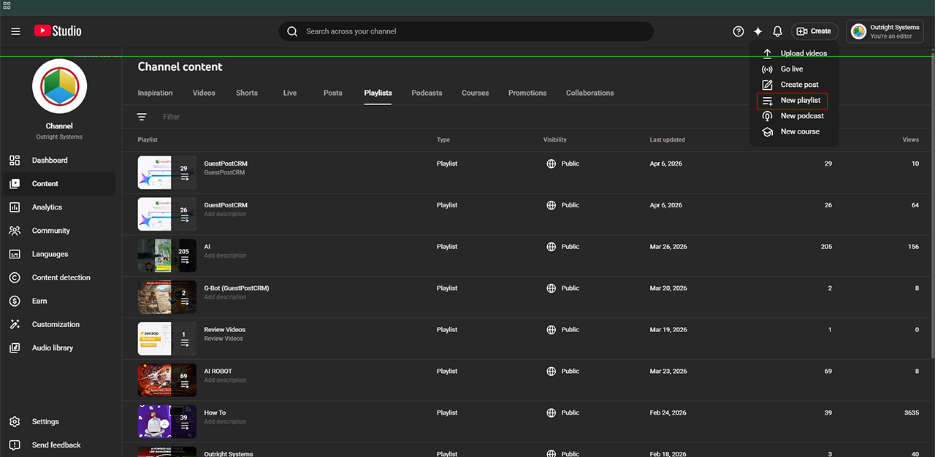Image resolution: width=936 pixels, height=457 pixels.
Task: Click the 3635 views value
Action: tap(911, 413)
